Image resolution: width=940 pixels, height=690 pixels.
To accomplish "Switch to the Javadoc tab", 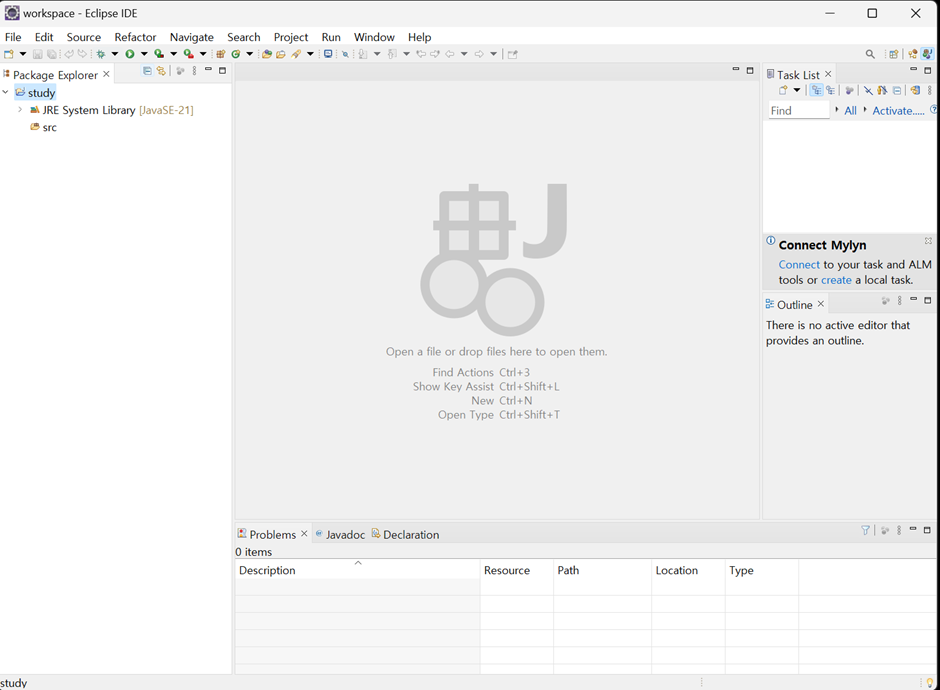I will tap(340, 534).
